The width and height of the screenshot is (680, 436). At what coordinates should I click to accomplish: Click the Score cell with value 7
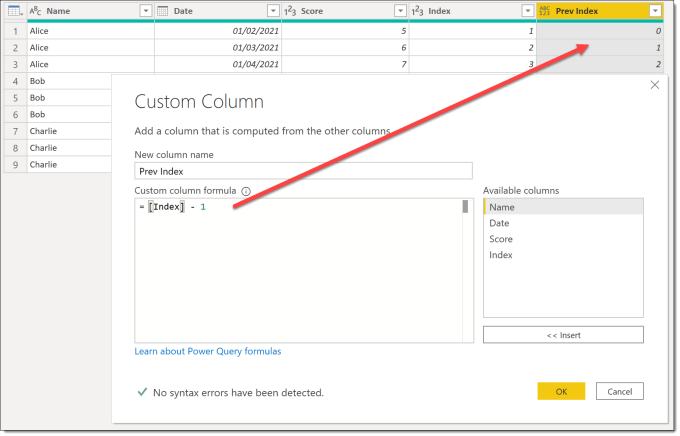(x=345, y=65)
